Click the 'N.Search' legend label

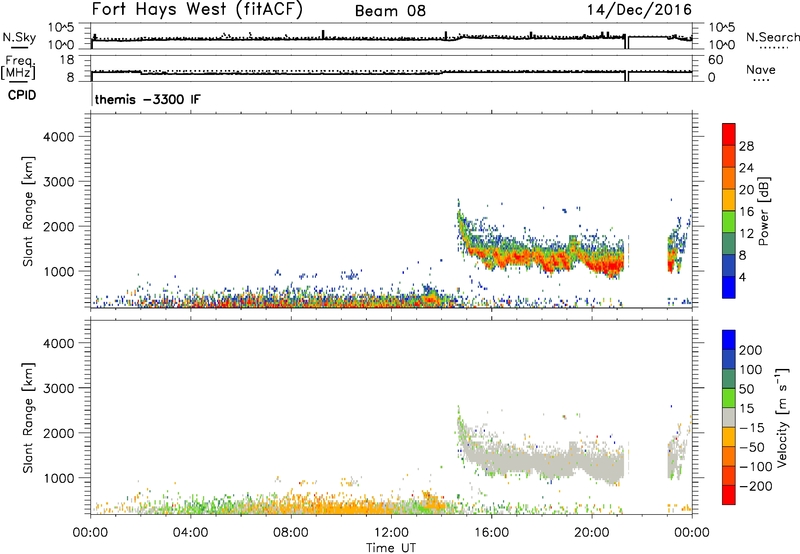coord(772,37)
